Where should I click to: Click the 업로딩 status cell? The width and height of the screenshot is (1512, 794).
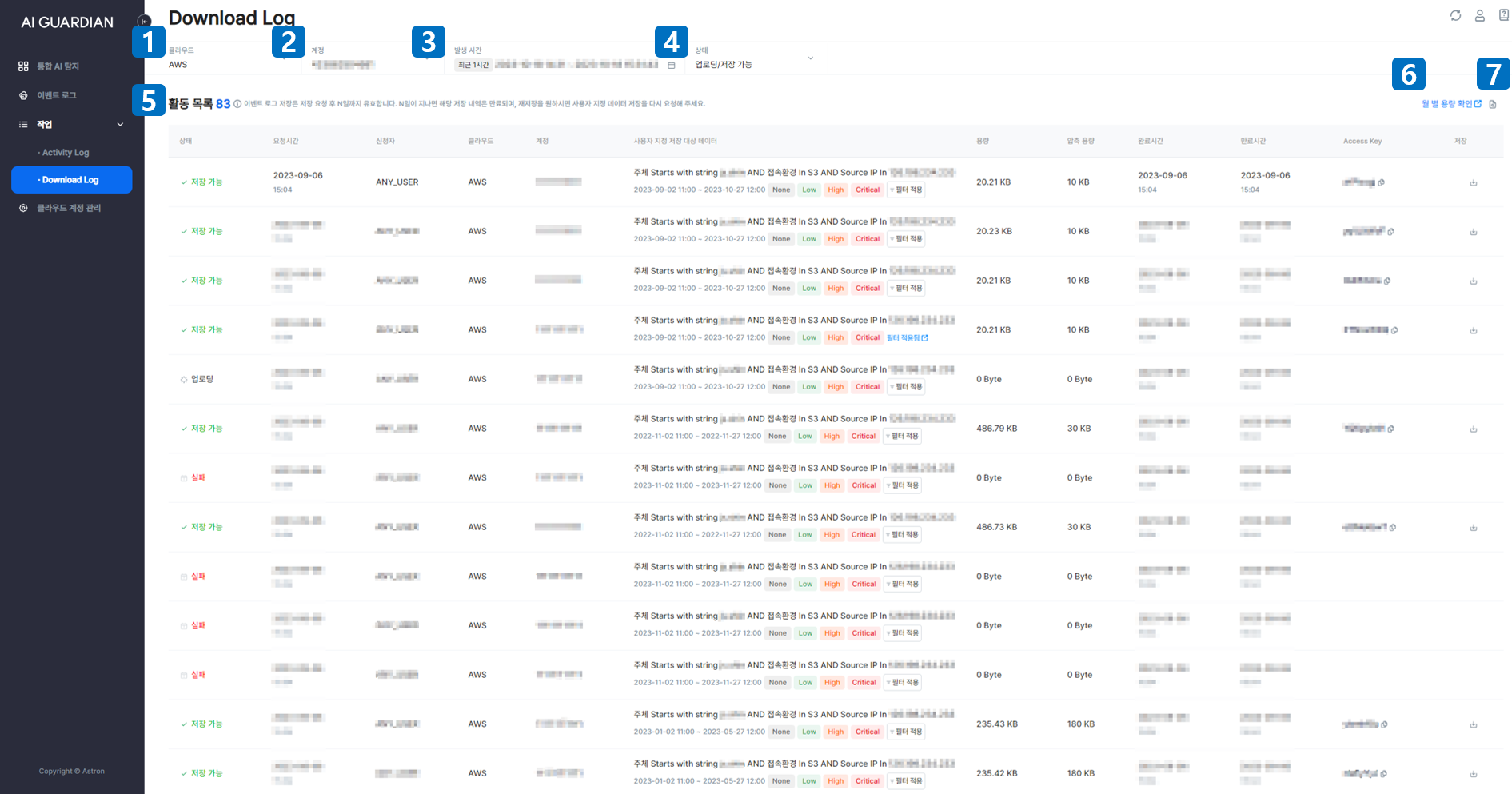pos(197,379)
